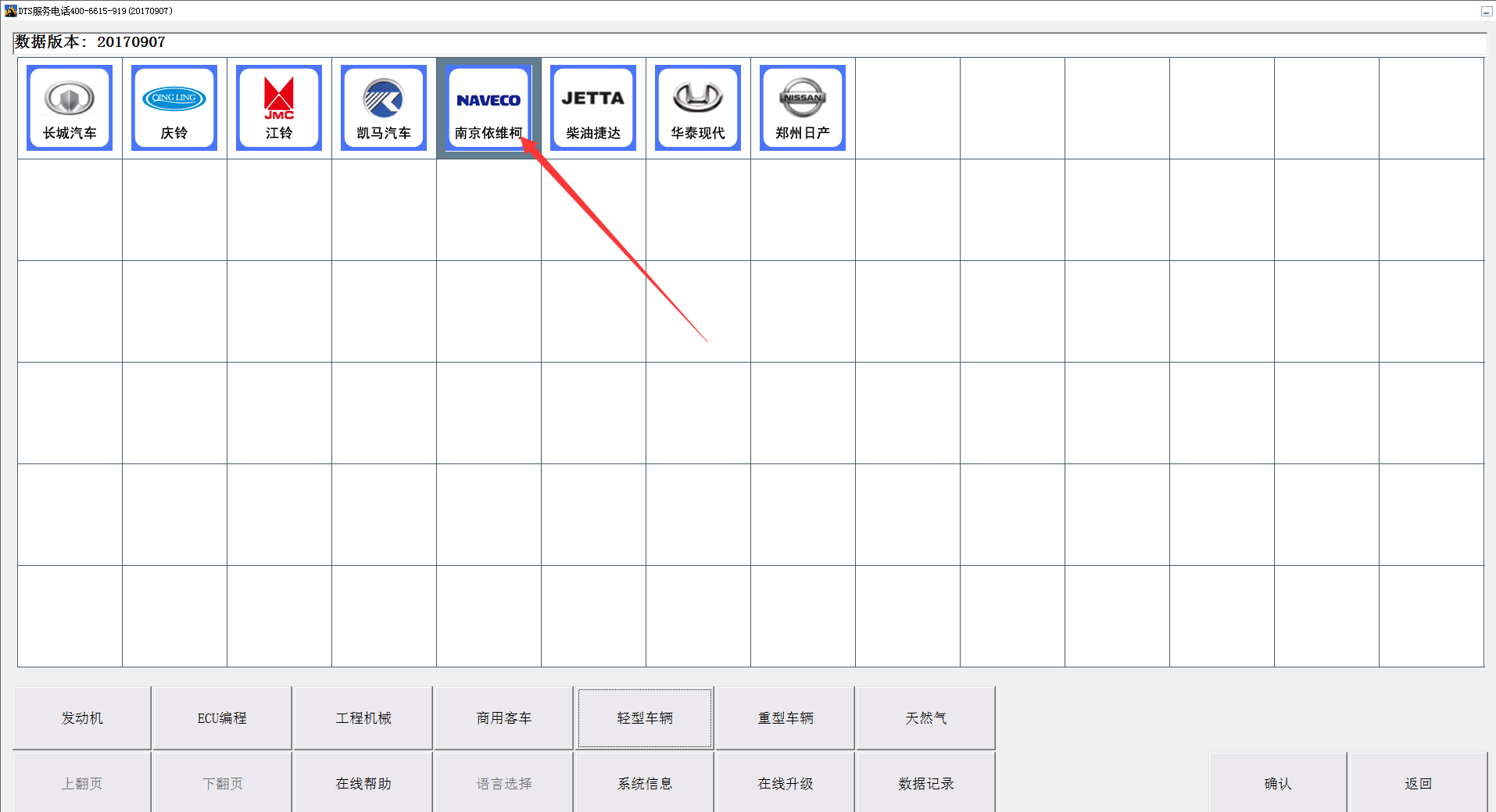1496x812 pixels.
Task: View 系统信息 system information
Action: tap(645, 783)
